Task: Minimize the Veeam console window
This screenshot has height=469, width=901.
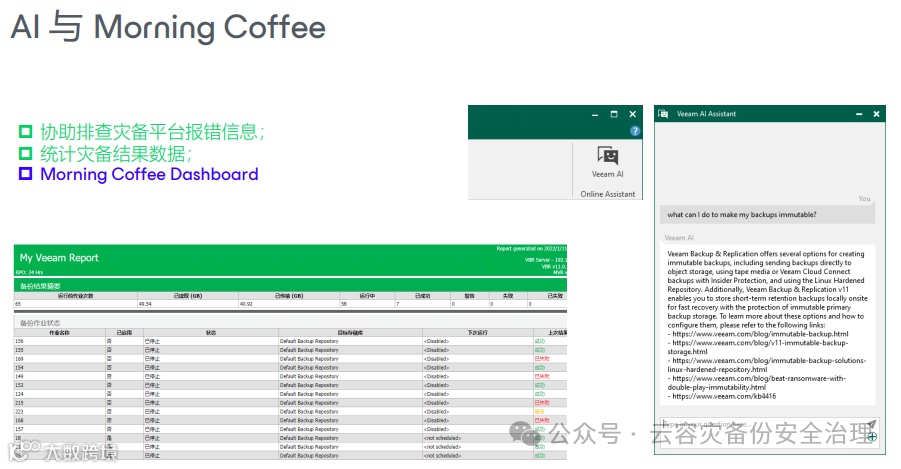Action: tap(595, 115)
